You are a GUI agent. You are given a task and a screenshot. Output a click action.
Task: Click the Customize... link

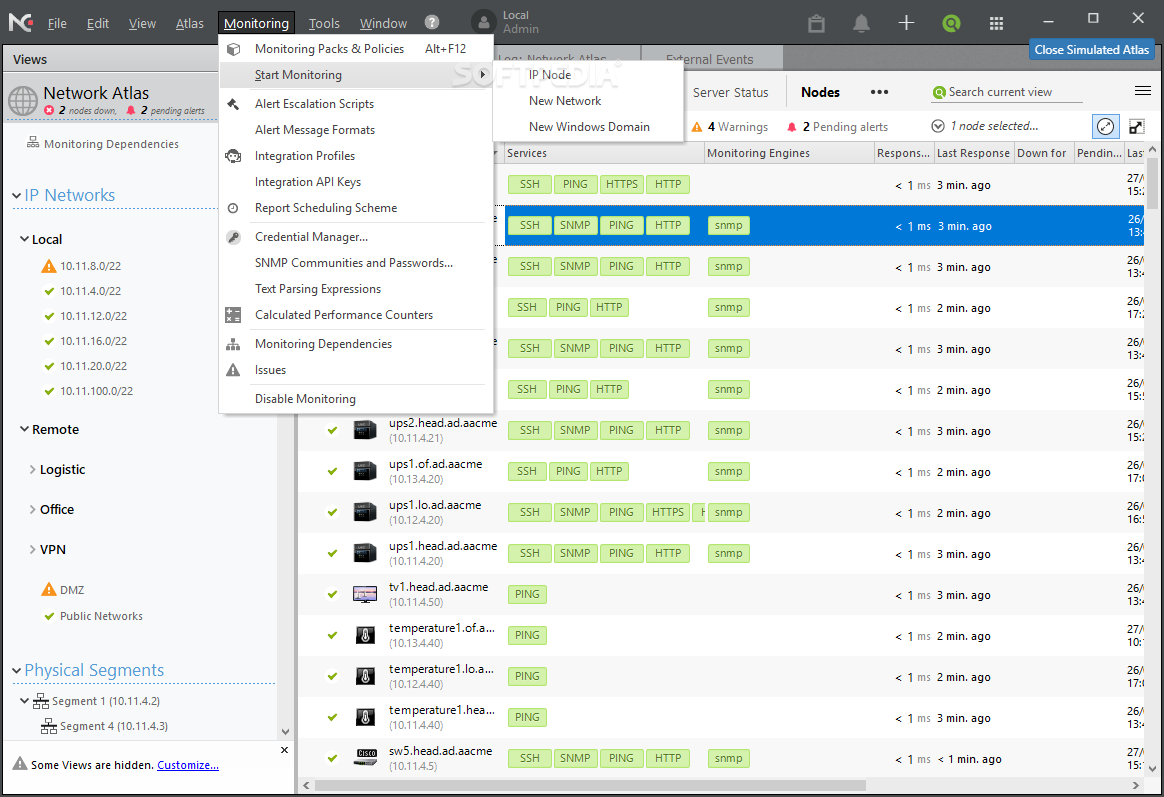(x=188, y=765)
